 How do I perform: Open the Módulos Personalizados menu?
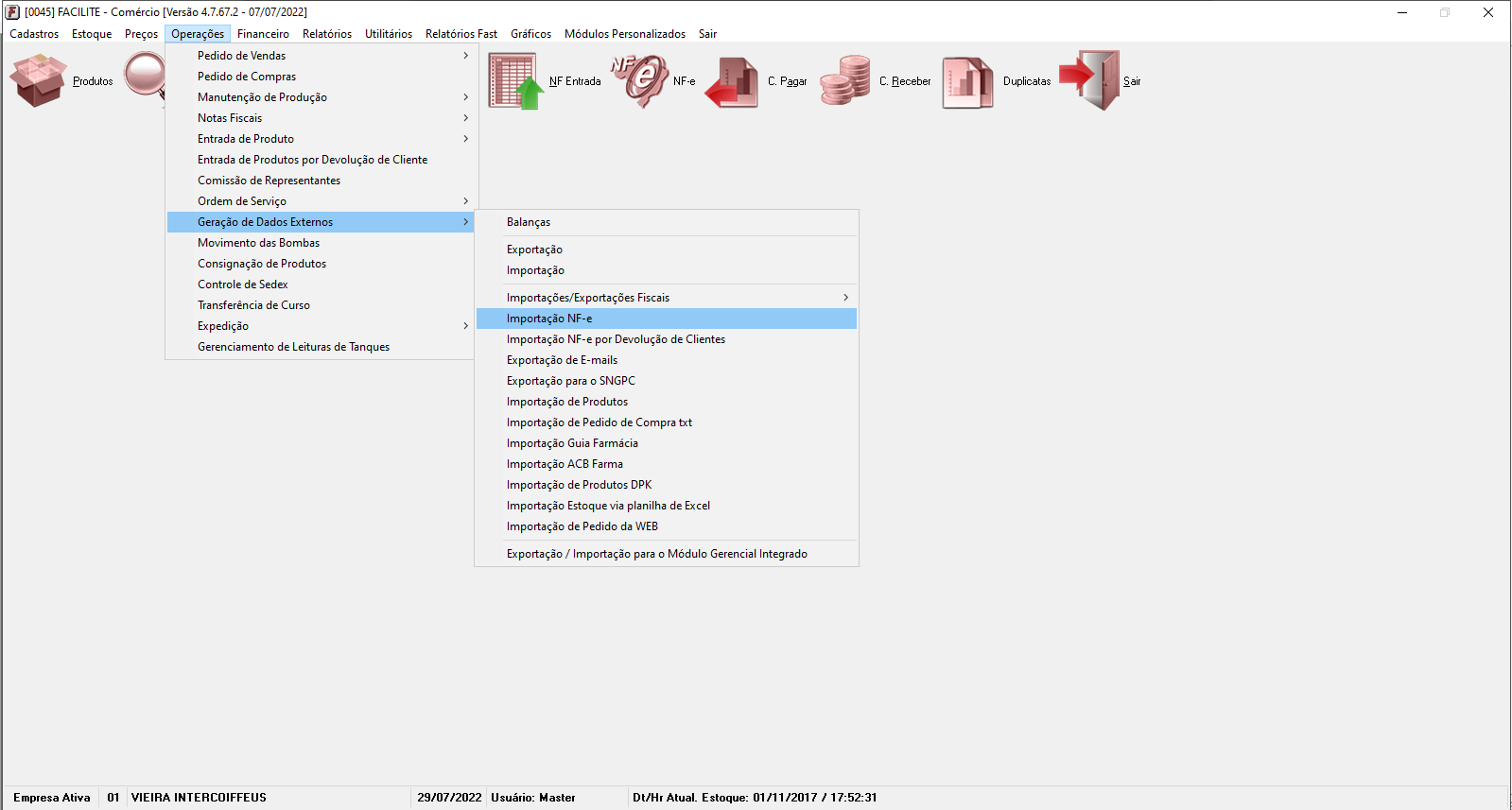(x=625, y=34)
